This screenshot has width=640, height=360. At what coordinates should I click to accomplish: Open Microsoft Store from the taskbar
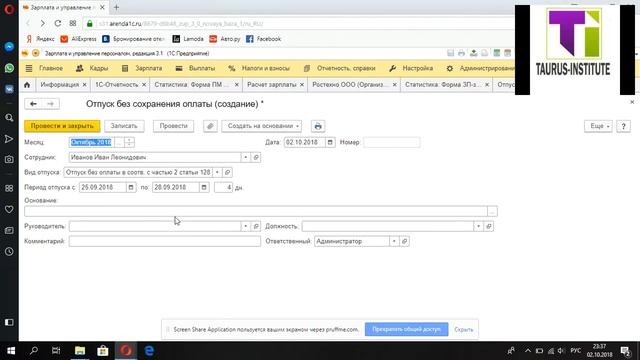click(x=103, y=351)
